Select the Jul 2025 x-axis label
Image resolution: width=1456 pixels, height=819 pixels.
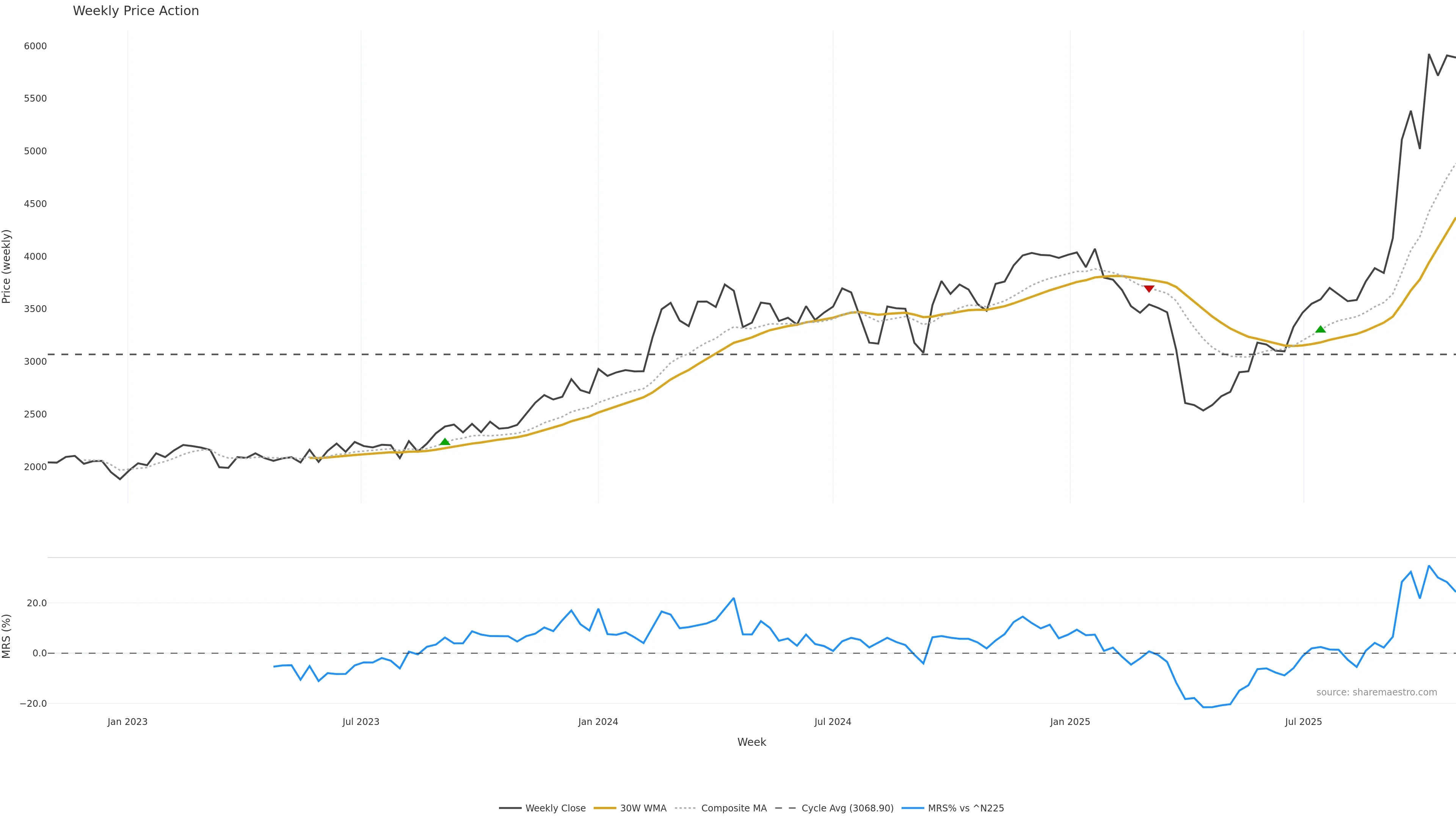point(1304,722)
